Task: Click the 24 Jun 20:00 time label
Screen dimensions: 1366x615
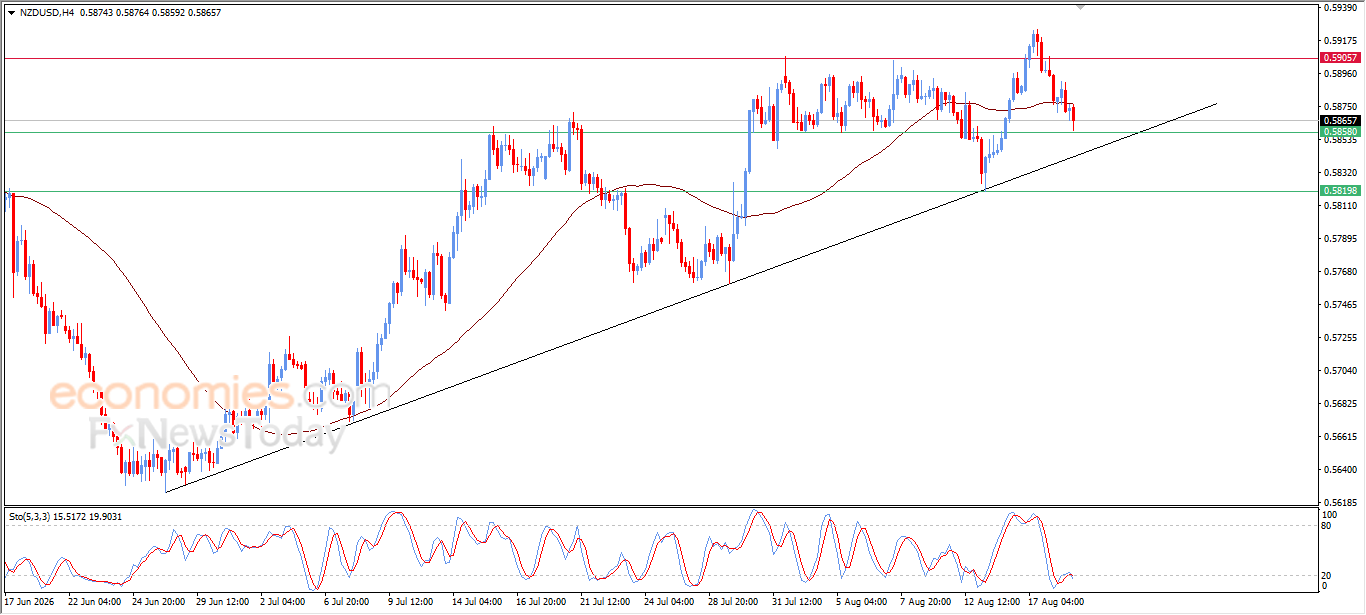Action: coord(157,602)
